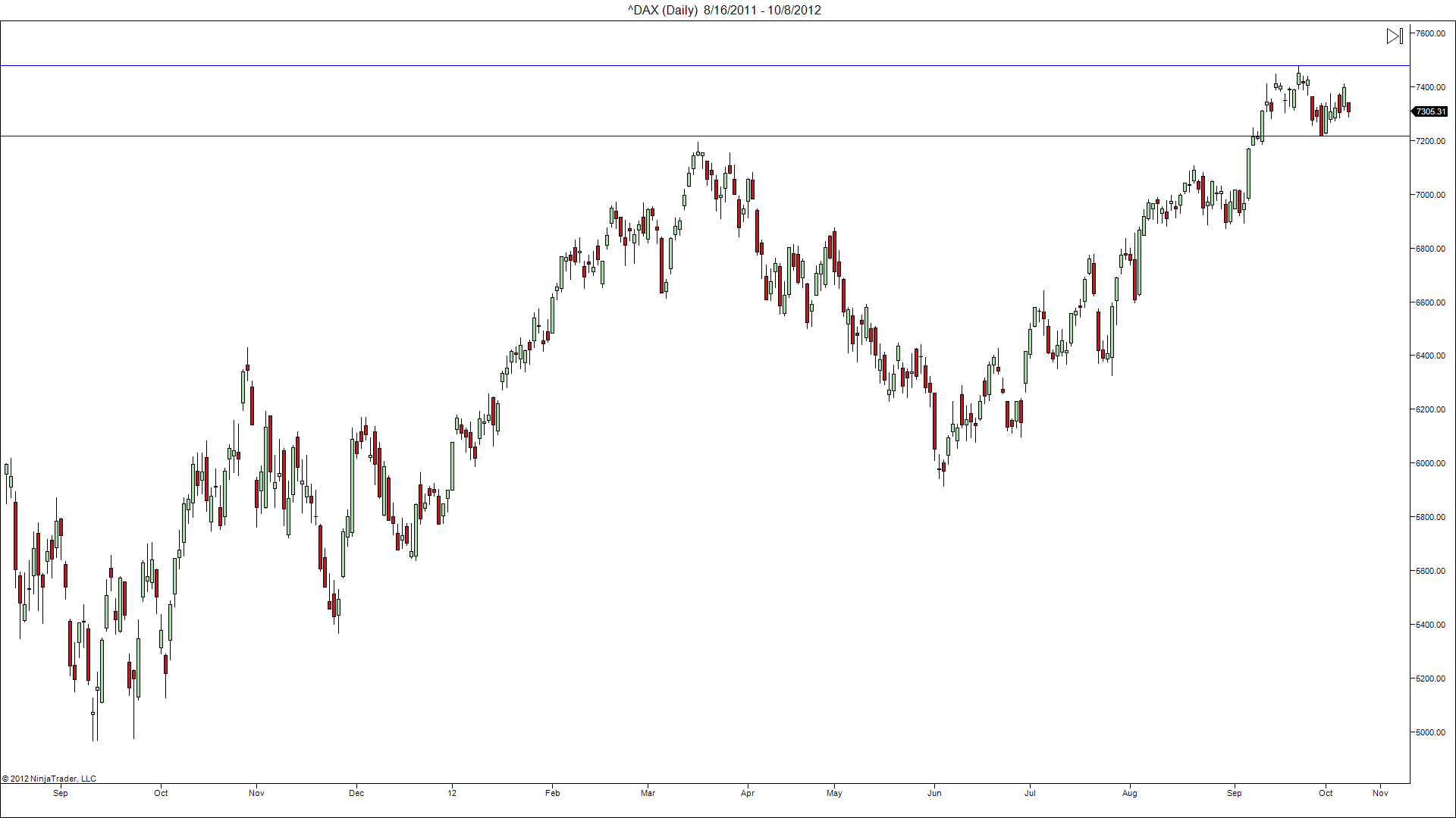This screenshot has height=818, width=1456.
Task: Click the Apr label on time axis
Action: (748, 793)
